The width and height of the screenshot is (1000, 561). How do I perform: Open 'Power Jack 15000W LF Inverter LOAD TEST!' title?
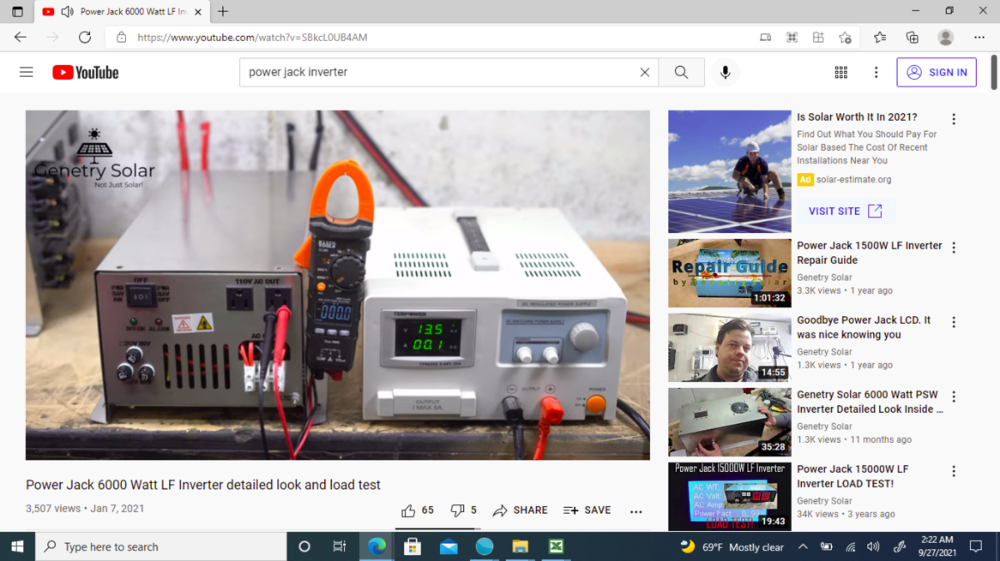(x=853, y=476)
